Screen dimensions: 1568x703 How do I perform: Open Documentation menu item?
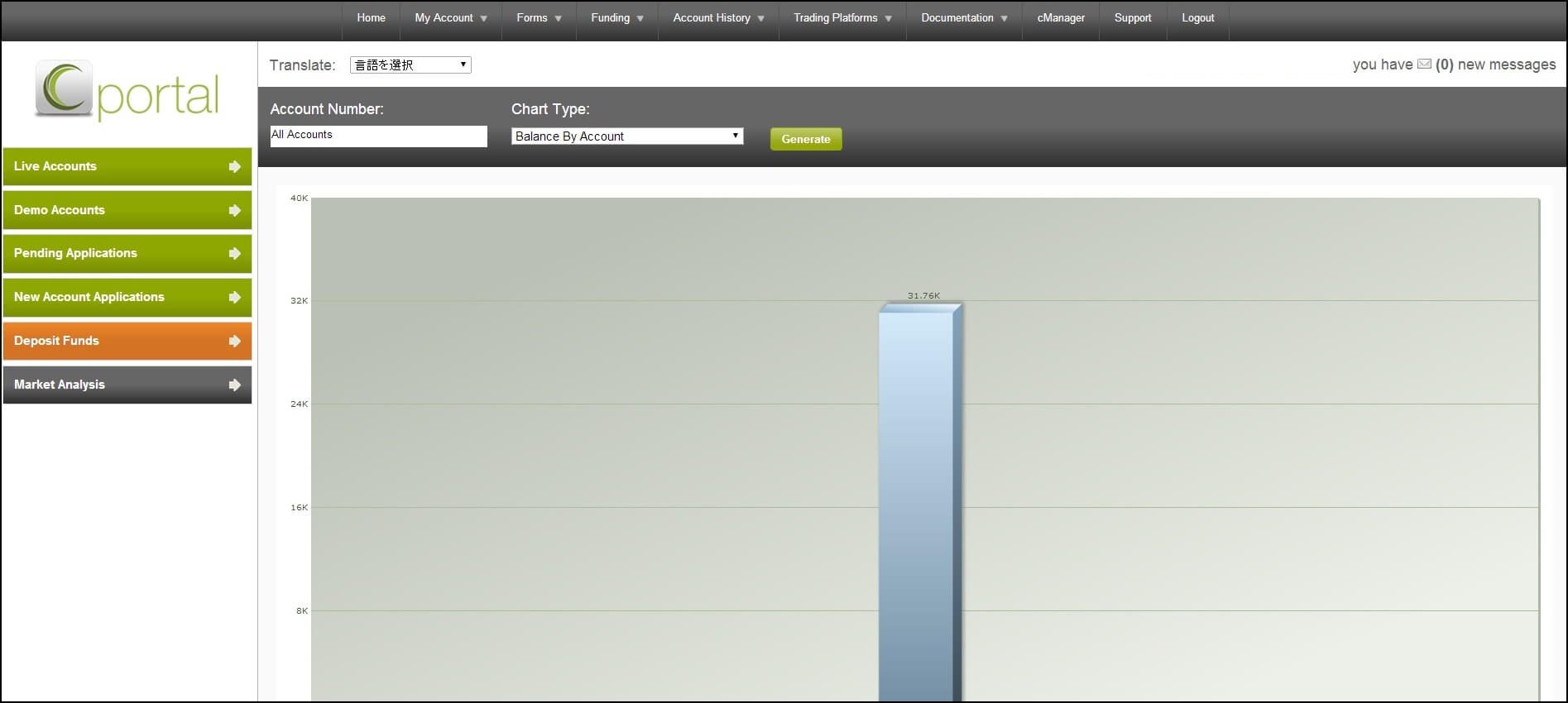[957, 17]
